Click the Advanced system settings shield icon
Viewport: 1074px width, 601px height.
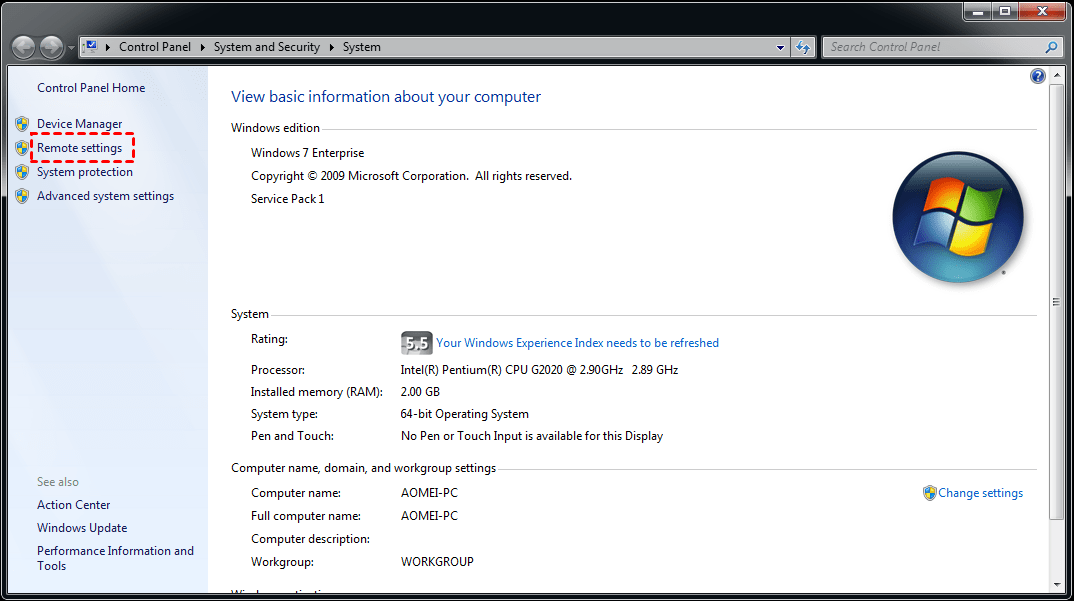pos(22,195)
